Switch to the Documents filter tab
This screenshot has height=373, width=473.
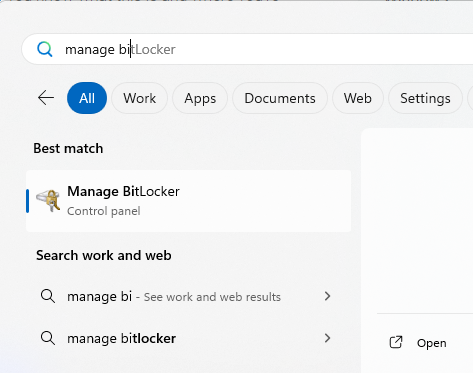click(x=280, y=98)
